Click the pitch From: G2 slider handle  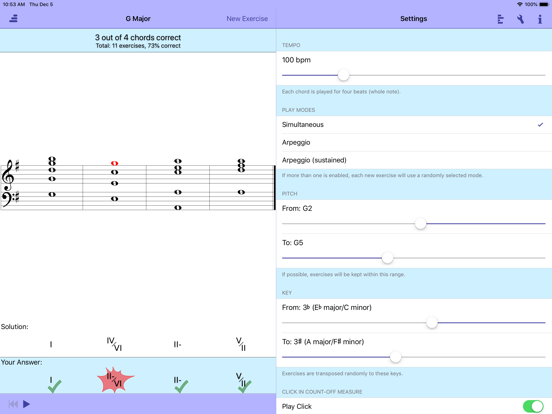tap(420, 224)
